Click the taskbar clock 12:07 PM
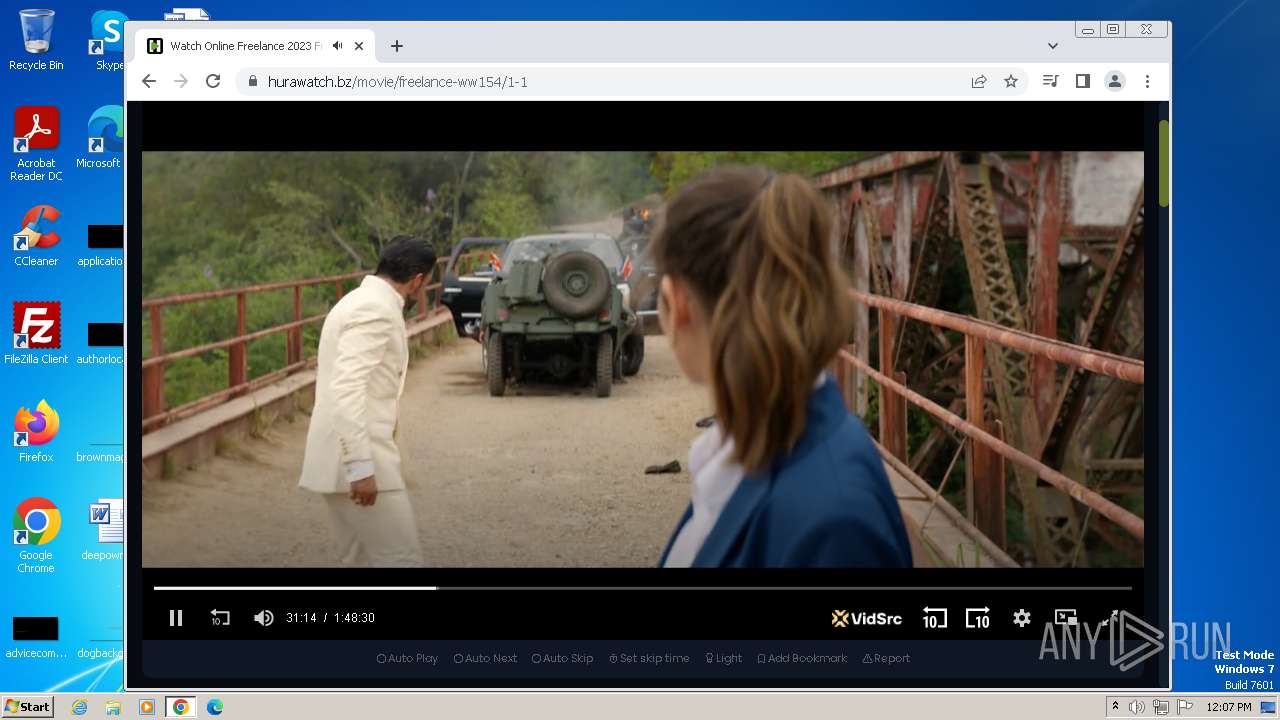 pos(1229,707)
